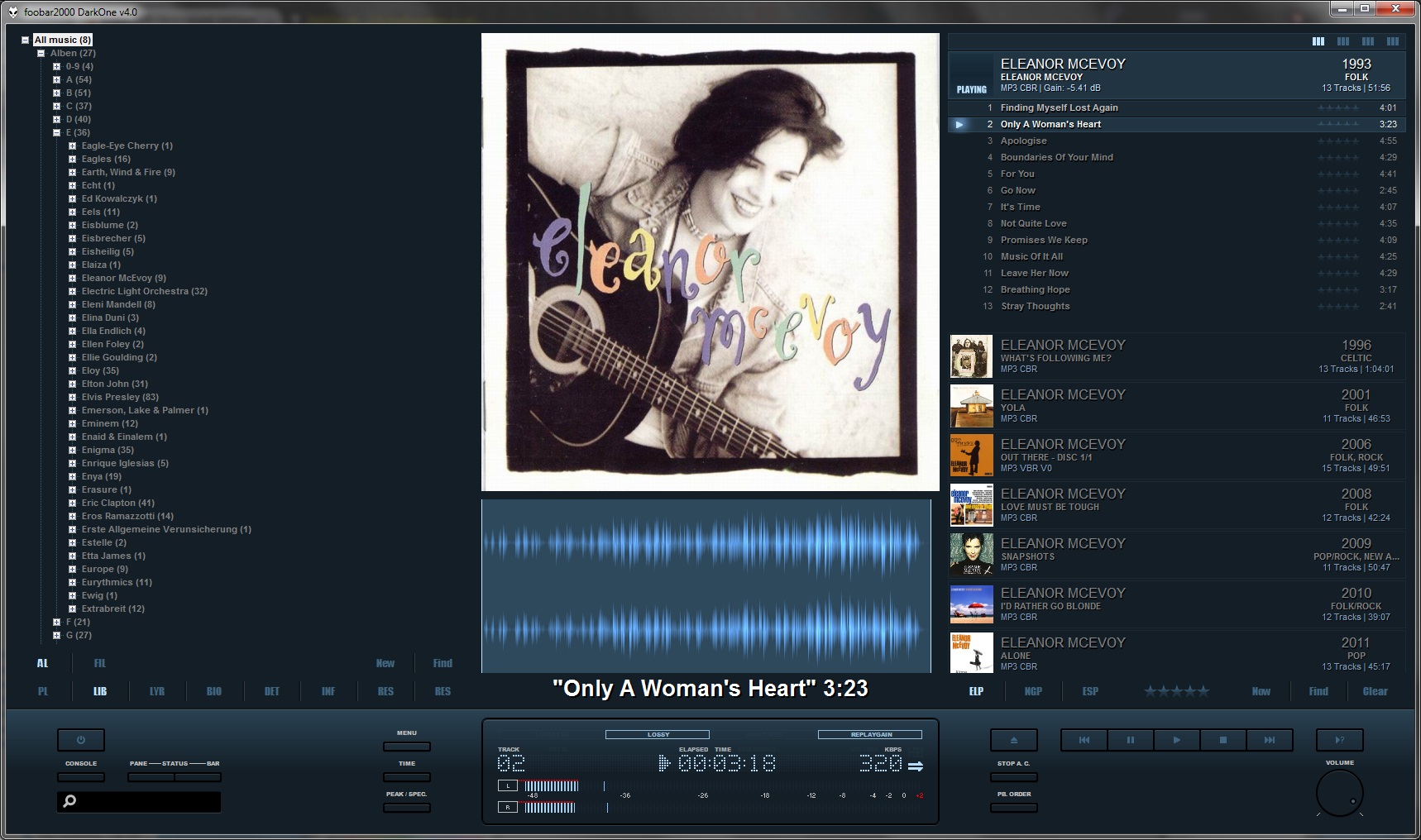Toggle the STOP A. C. switch
This screenshot has width=1421, height=840.
(1013, 777)
